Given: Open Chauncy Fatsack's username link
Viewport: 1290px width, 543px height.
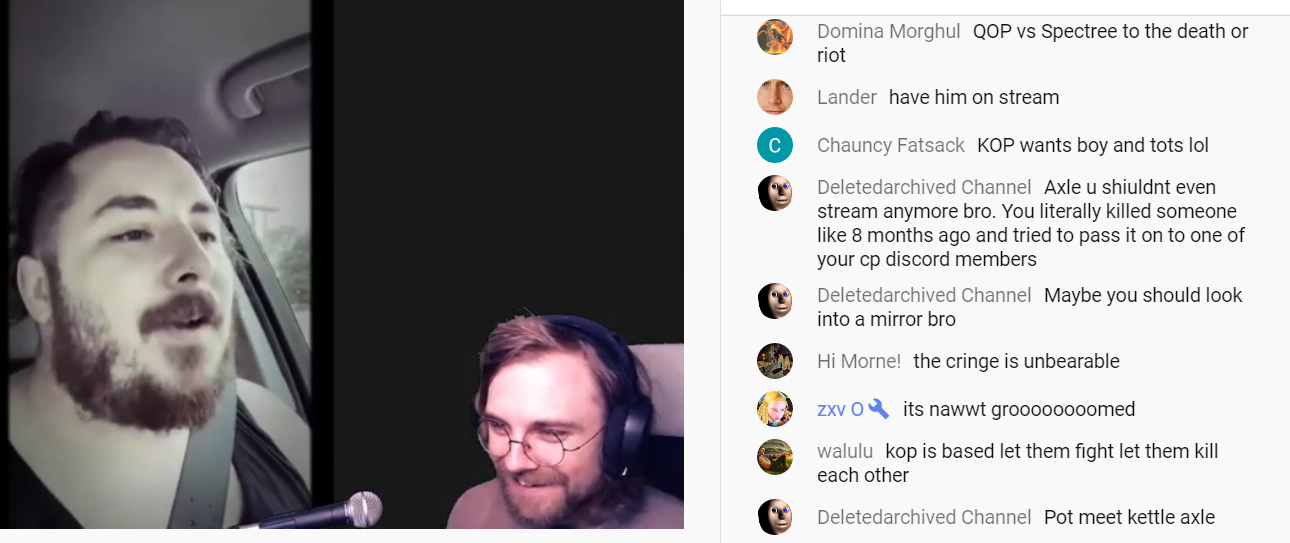Looking at the screenshot, I should click(x=891, y=145).
